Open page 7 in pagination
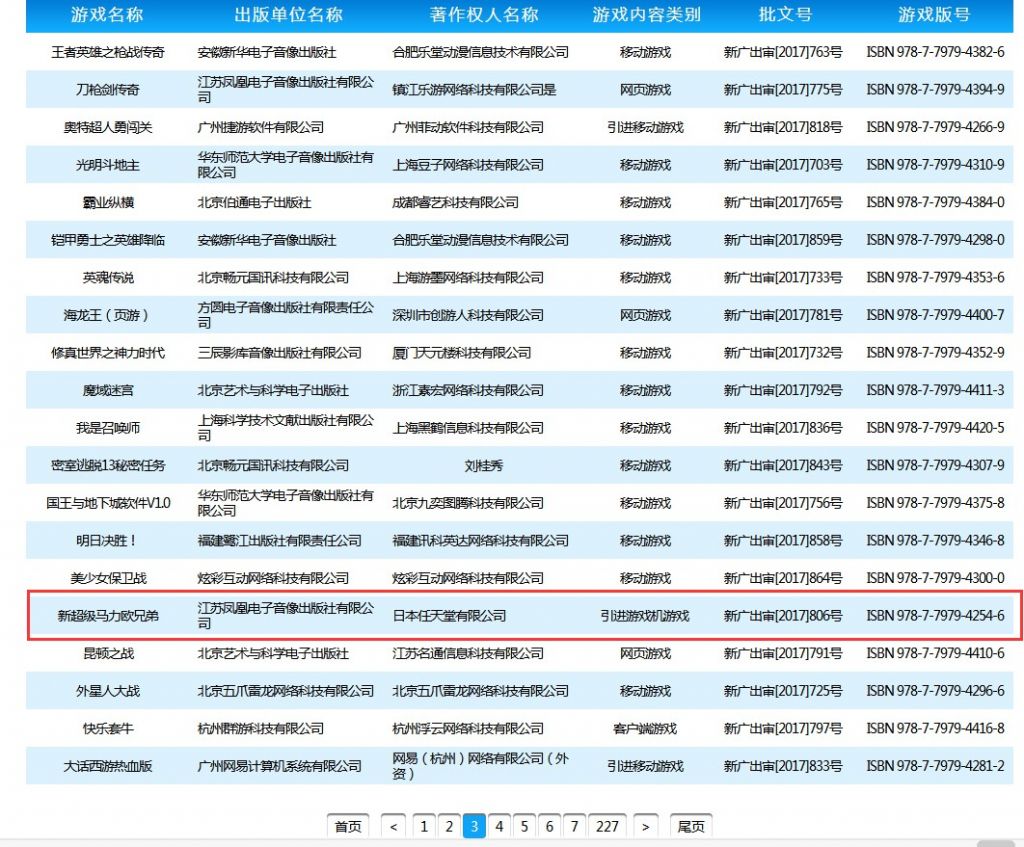Image resolution: width=1024 pixels, height=847 pixels. (x=575, y=826)
